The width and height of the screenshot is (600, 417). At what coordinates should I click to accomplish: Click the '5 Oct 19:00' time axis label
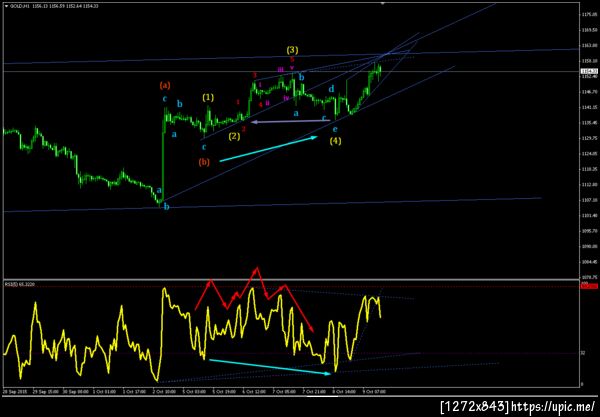(x=225, y=392)
